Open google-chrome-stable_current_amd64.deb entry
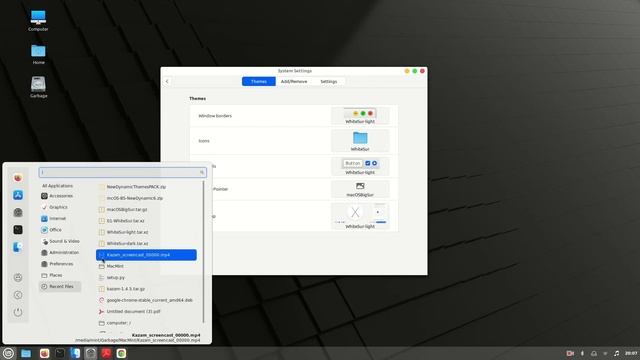The width and height of the screenshot is (640, 360). point(146,300)
